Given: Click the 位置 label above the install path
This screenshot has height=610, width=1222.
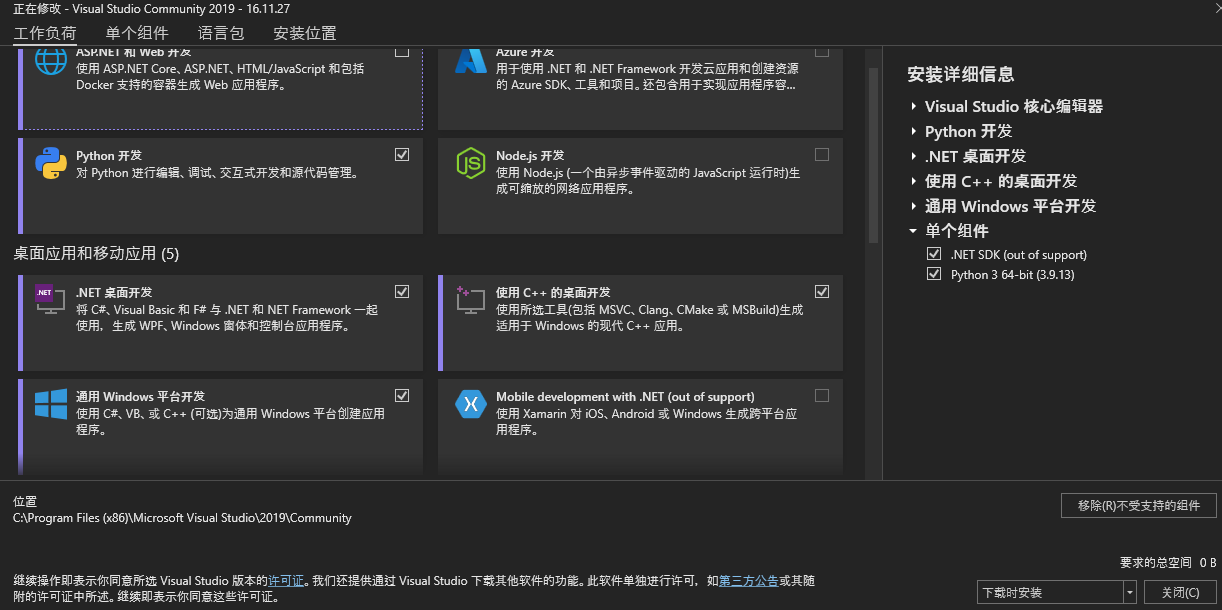Looking at the screenshot, I should click(x=25, y=501).
